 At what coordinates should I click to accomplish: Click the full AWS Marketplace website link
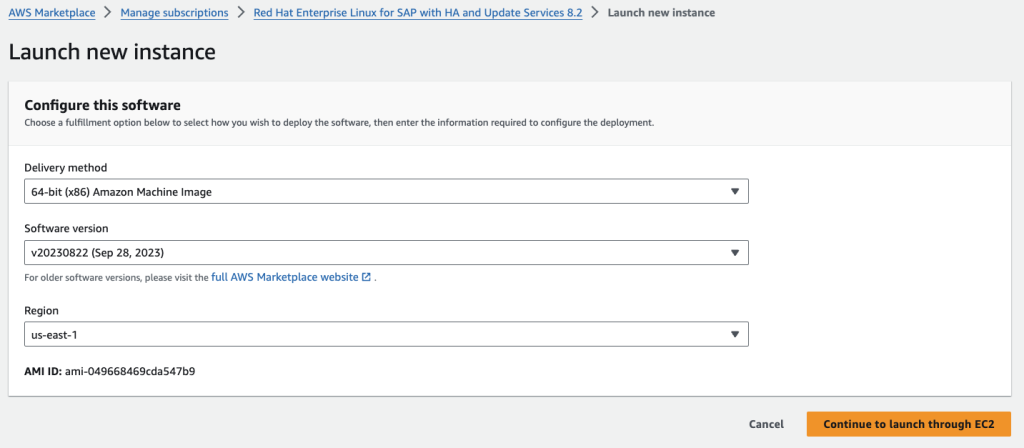point(285,277)
